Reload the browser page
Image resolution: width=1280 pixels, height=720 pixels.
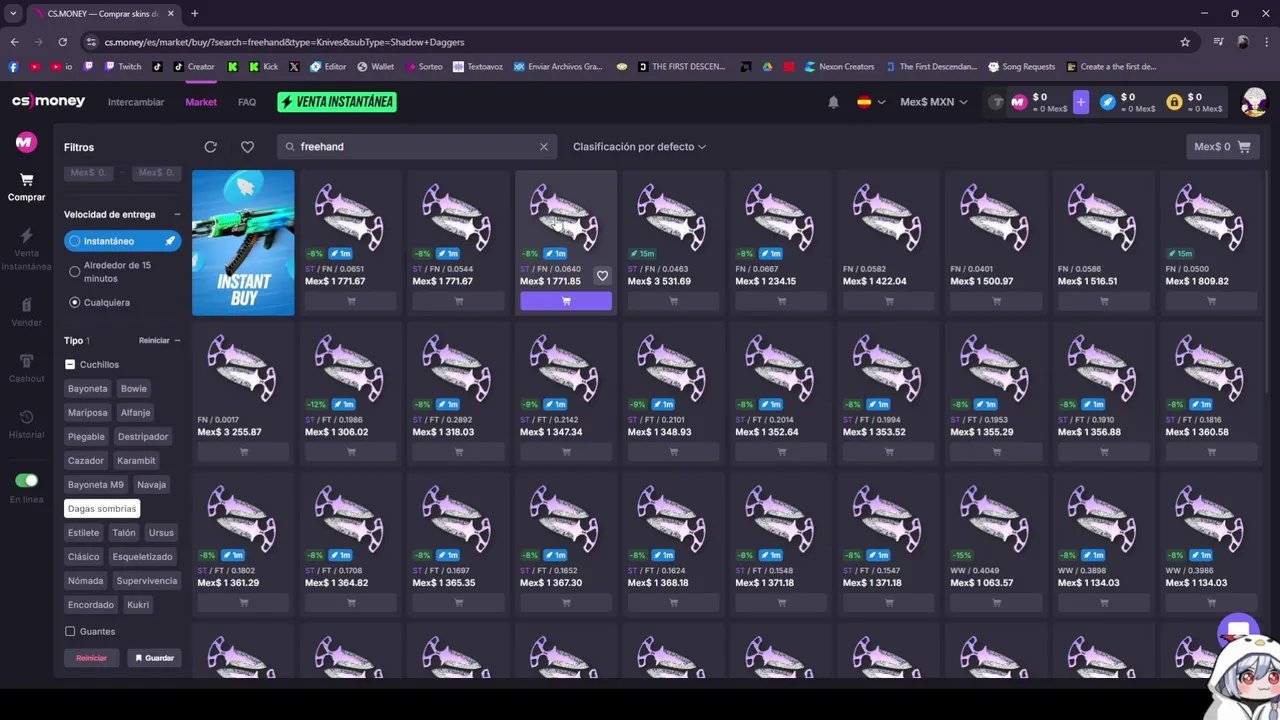click(x=62, y=42)
